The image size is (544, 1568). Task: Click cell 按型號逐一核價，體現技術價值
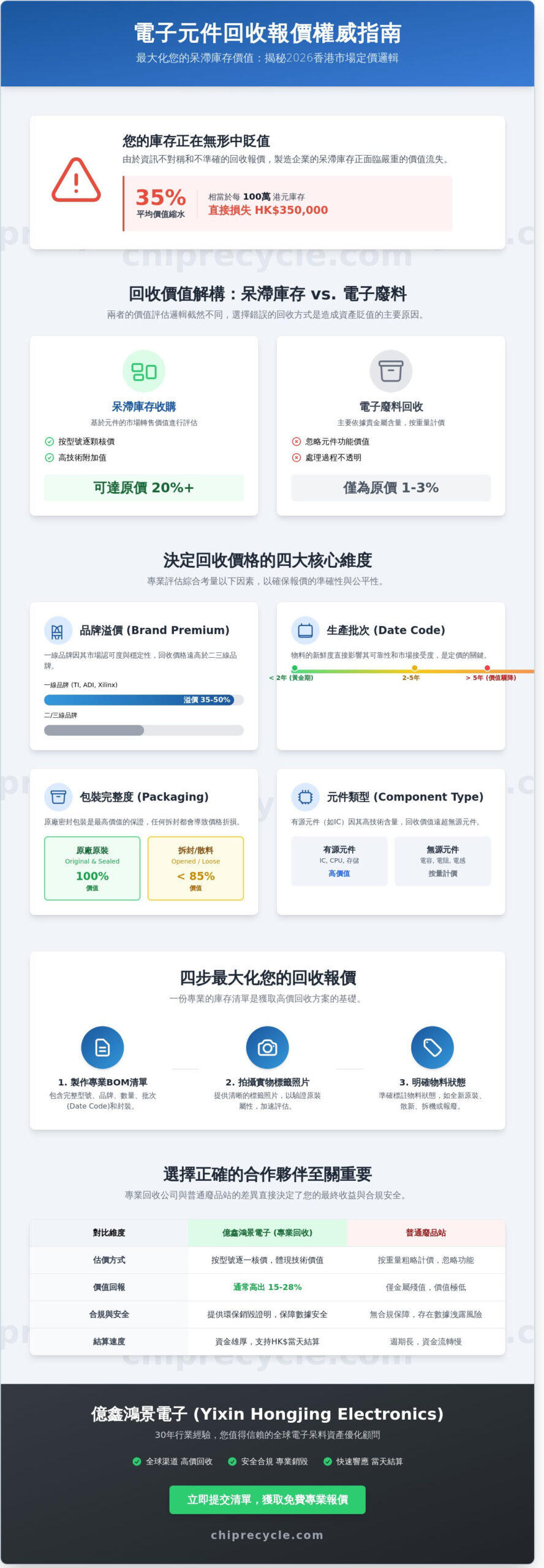267,1260
